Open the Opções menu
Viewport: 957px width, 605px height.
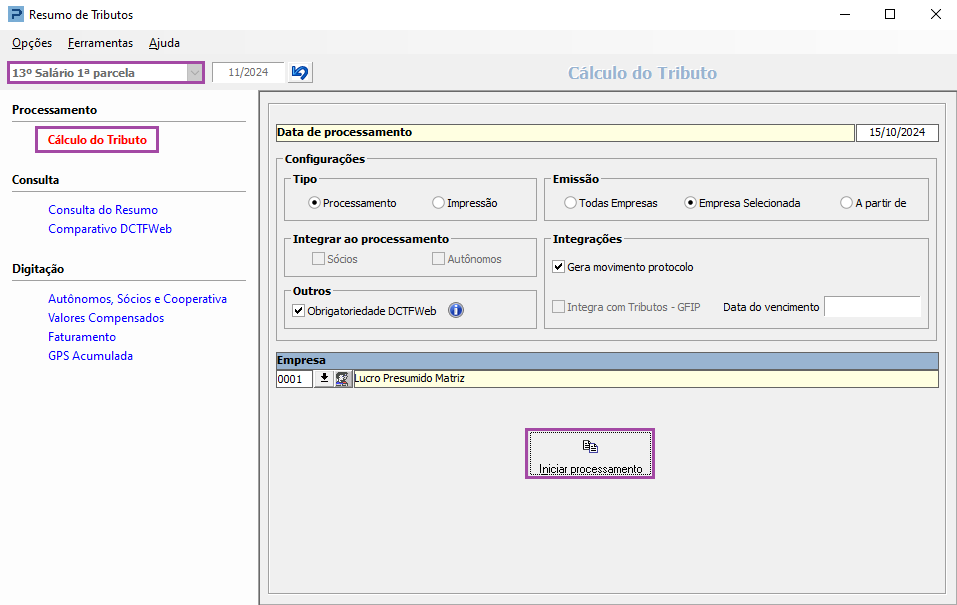[32, 43]
